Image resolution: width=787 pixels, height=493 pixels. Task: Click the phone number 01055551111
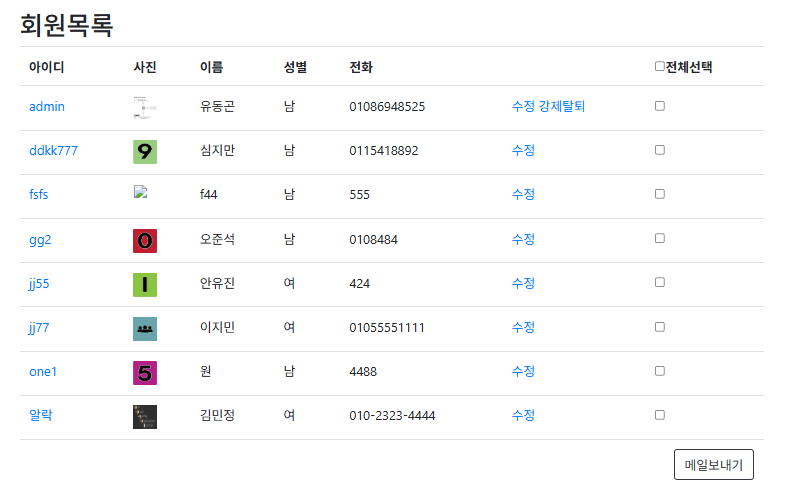coord(387,328)
